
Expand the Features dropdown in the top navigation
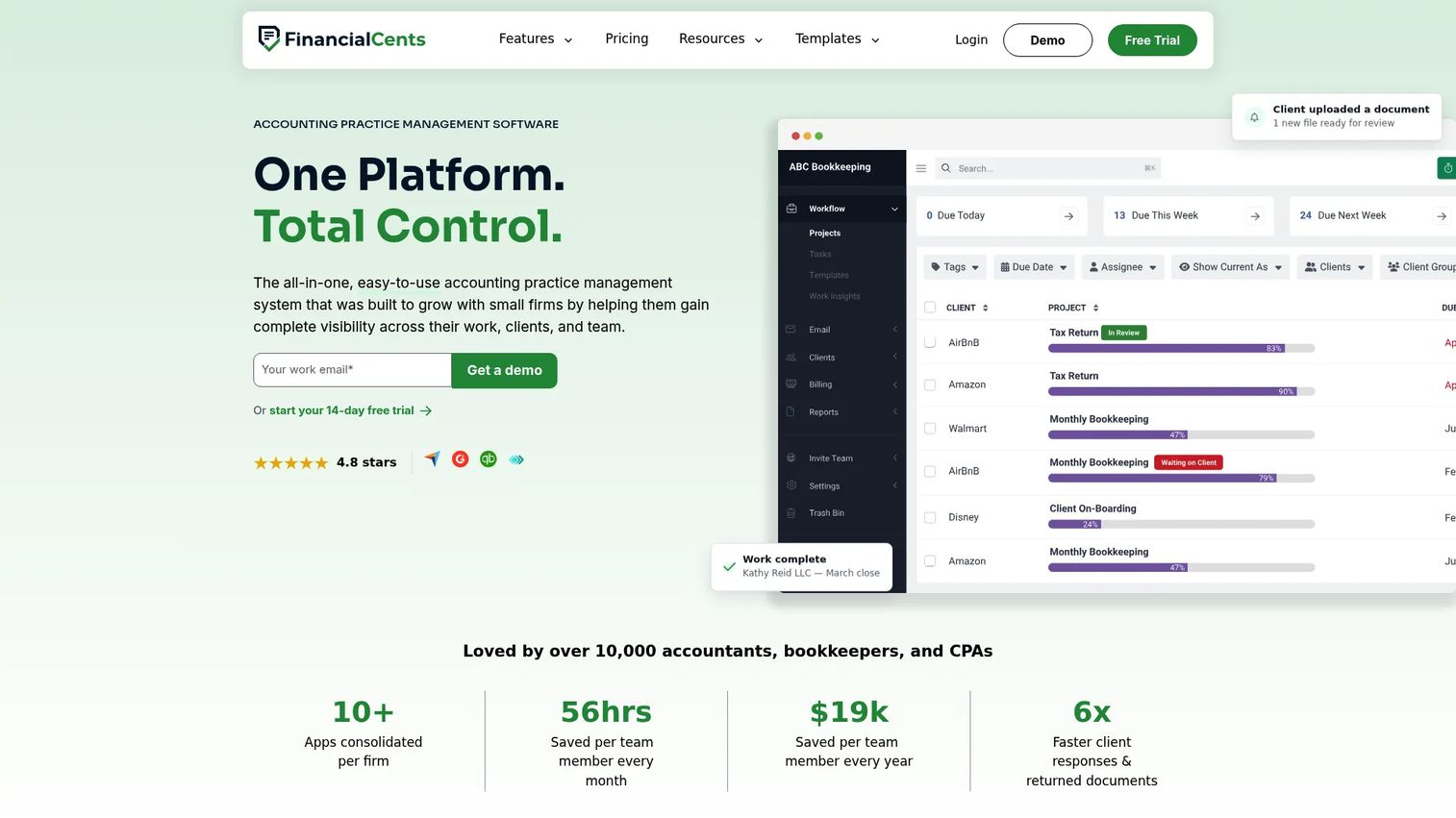click(x=536, y=39)
